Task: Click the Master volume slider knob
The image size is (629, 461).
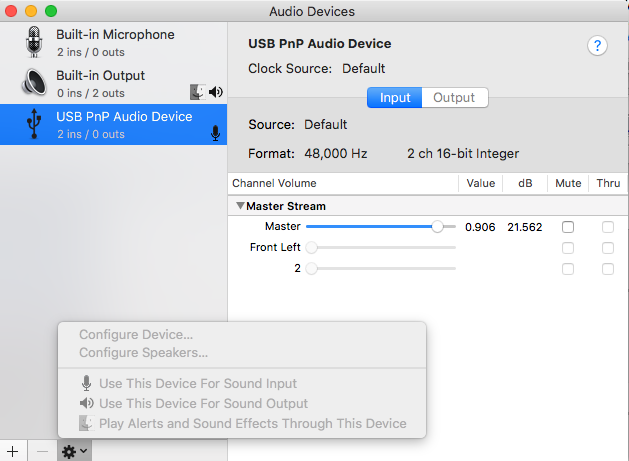Action: click(437, 227)
